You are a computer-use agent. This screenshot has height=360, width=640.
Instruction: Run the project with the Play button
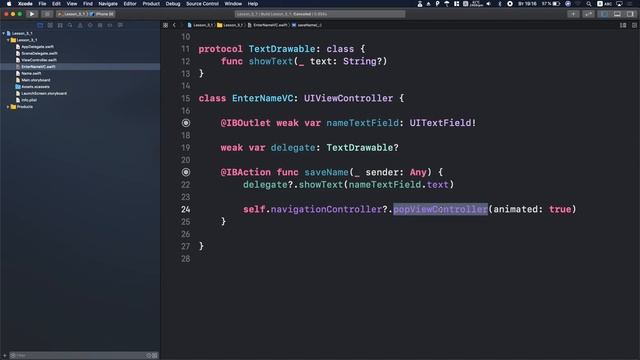point(32,14)
